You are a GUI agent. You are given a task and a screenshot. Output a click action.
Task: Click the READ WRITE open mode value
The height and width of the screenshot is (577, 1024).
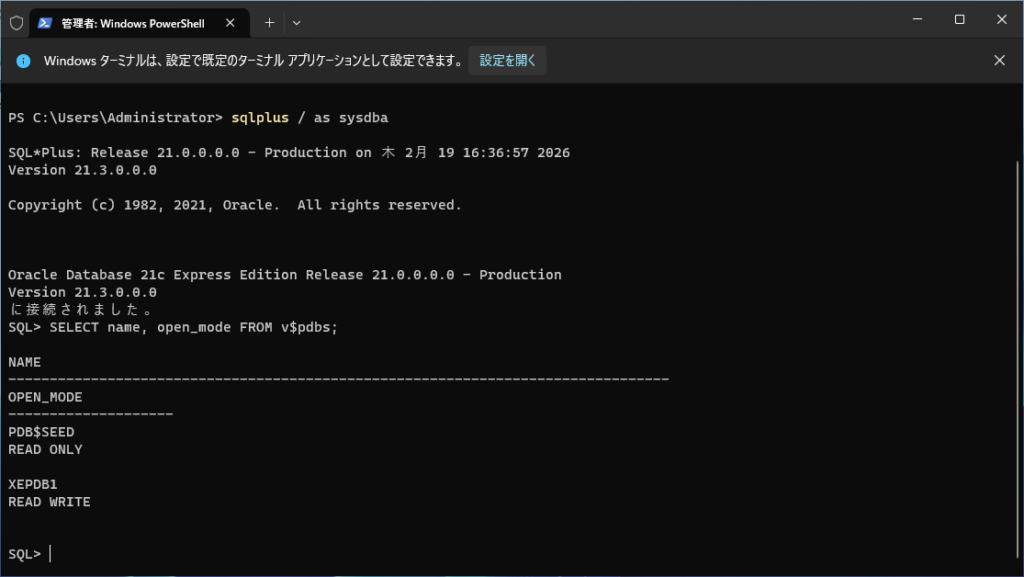click(x=49, y=502)
